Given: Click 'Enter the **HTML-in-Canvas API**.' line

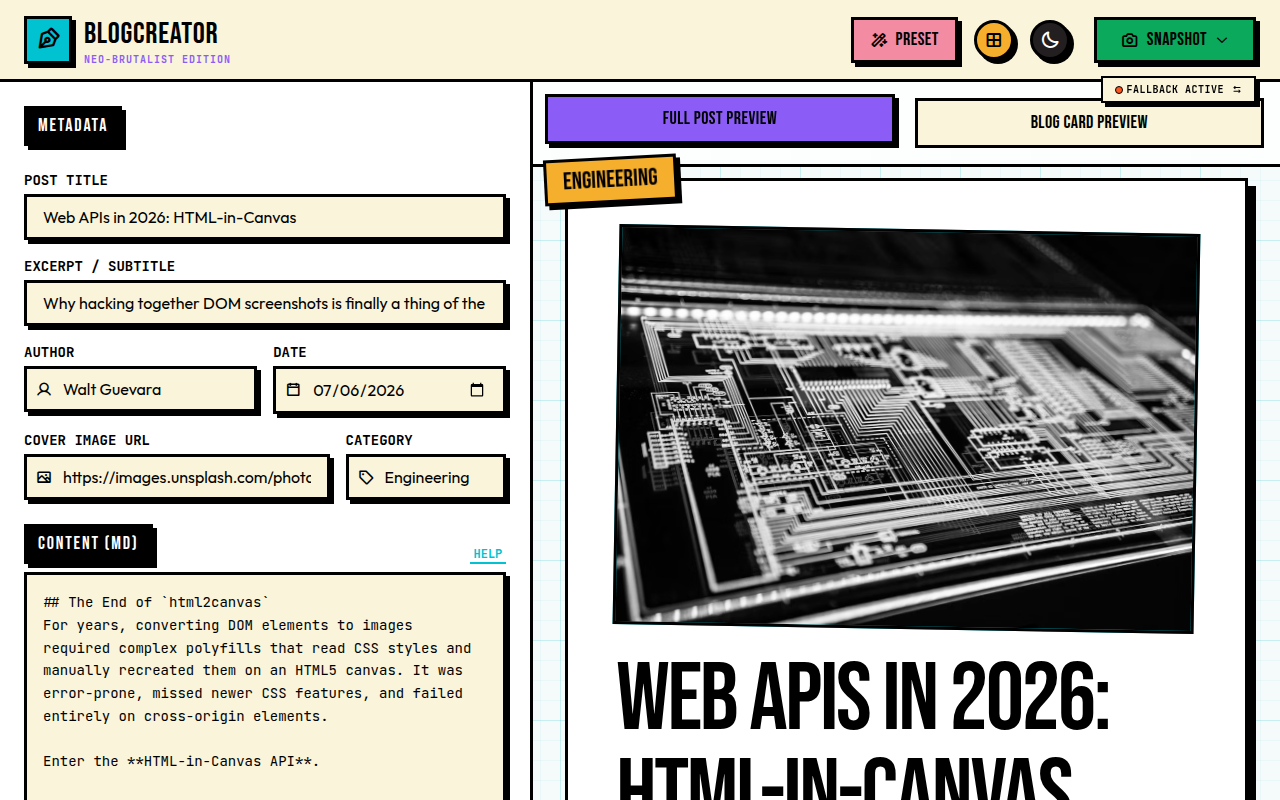Looking at the screenshot, I should [x=181, y=761].
